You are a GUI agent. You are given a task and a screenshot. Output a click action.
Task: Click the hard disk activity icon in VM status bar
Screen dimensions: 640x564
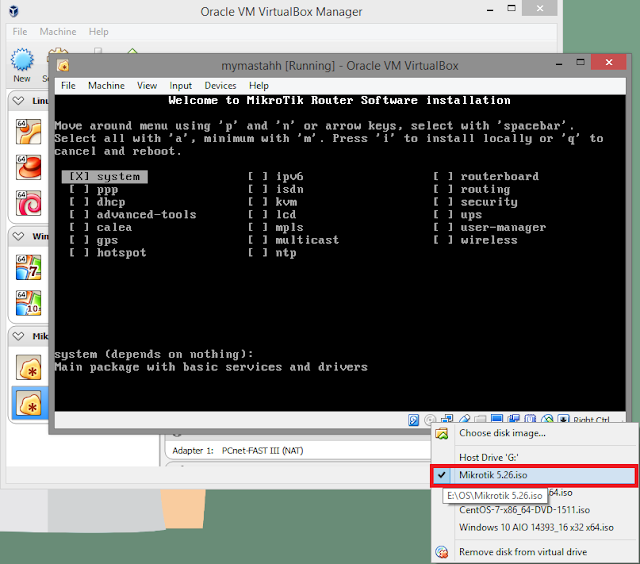click(413, 420)
